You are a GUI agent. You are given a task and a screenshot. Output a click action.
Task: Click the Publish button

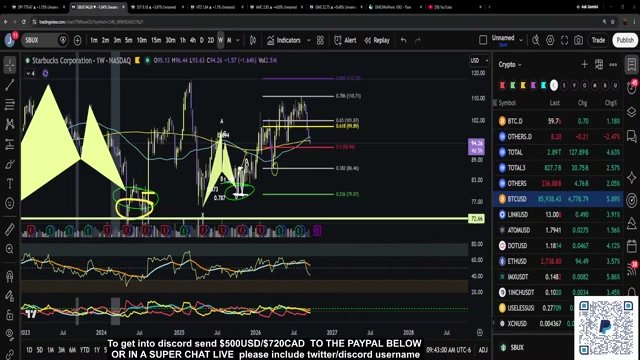point(625,40)
